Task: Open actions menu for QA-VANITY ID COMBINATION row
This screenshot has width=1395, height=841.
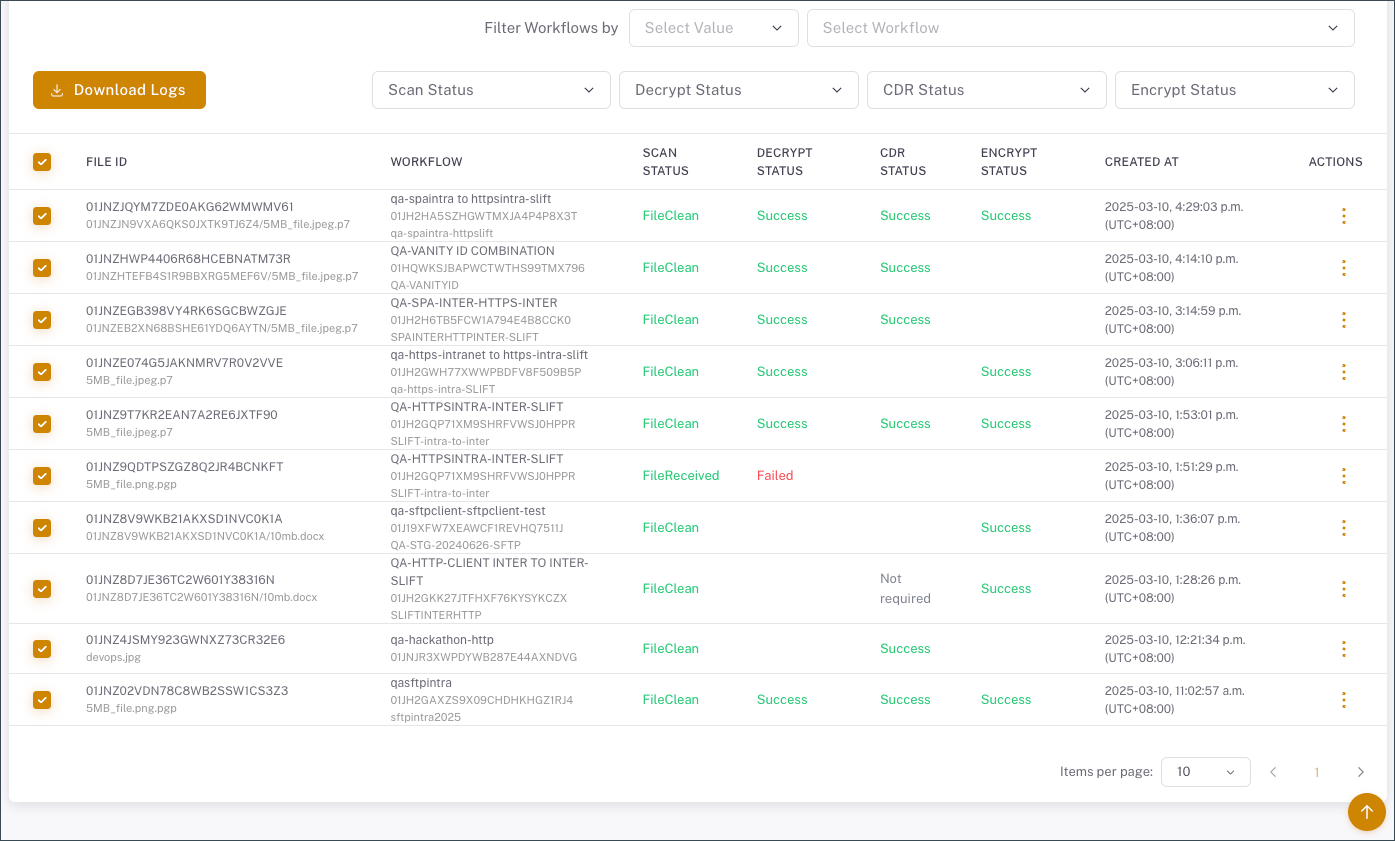Action: [x=1343, y=268]
